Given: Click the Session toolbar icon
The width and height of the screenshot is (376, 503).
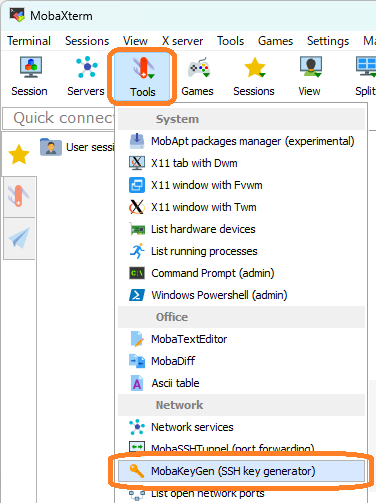Looking at the screenshot, I should tap(30, 76).
